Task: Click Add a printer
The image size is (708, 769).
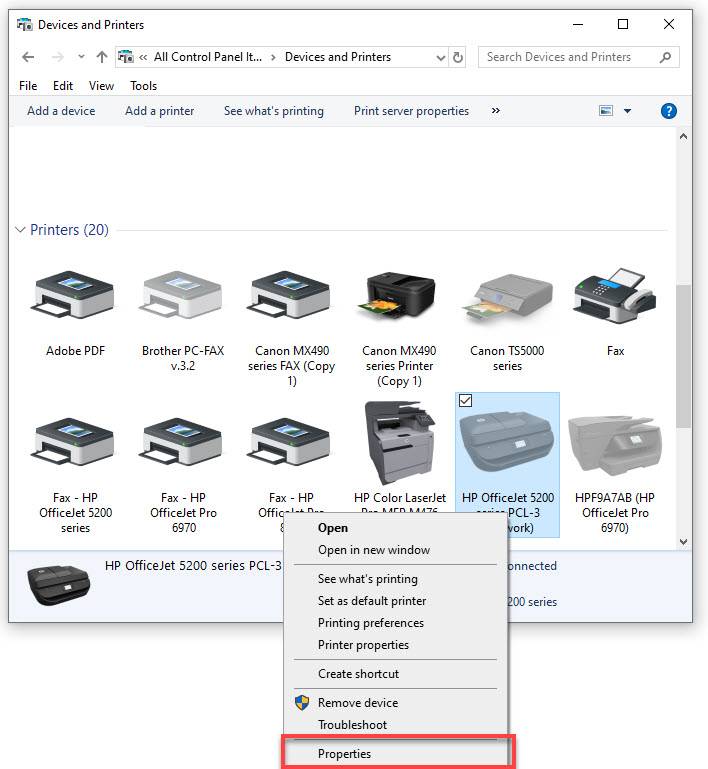Action: tap(159, 111)
